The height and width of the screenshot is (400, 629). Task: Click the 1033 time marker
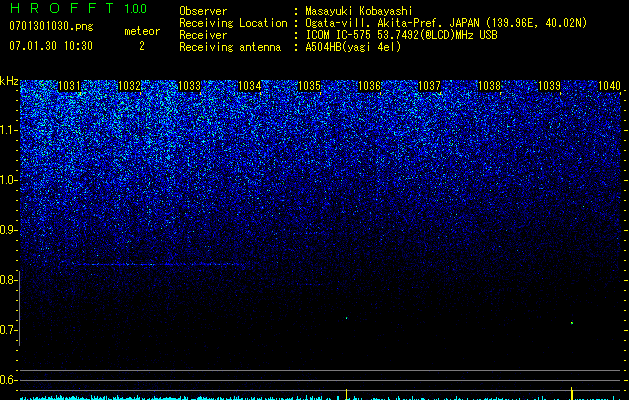(189, 86)
